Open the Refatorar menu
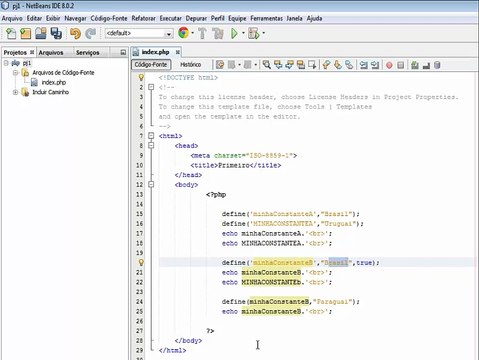The image size is (479, 360). click(x=143, y=18)
